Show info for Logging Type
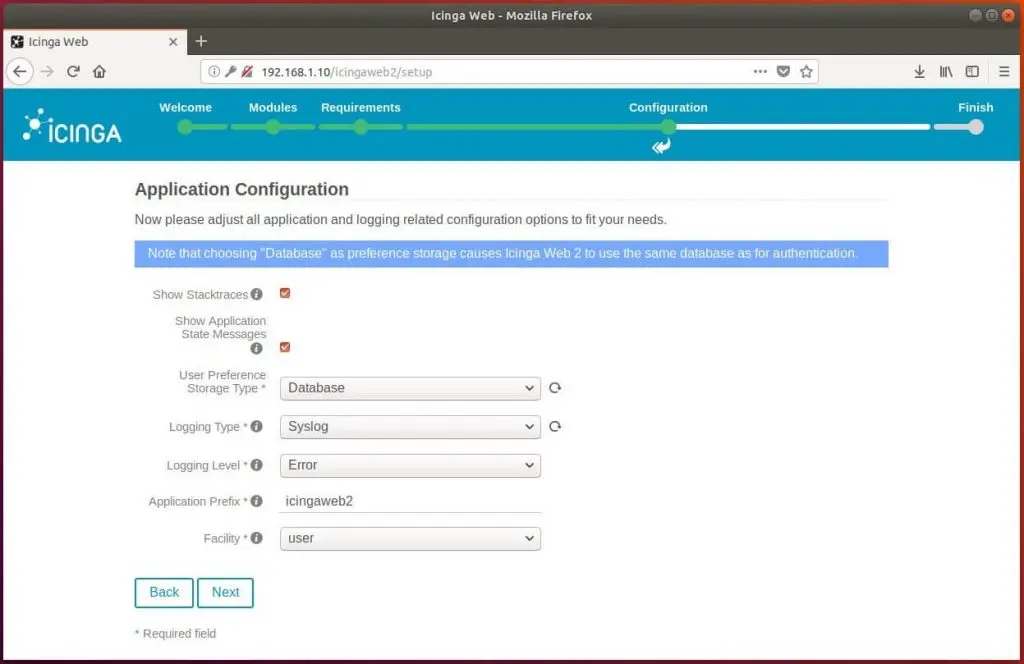 257,426
